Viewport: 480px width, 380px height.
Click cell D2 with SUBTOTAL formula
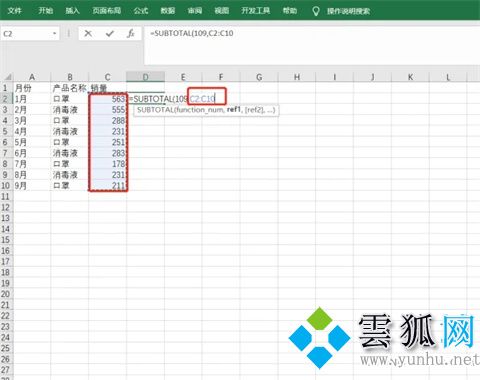pyautogui.click(x=145, y=99)
